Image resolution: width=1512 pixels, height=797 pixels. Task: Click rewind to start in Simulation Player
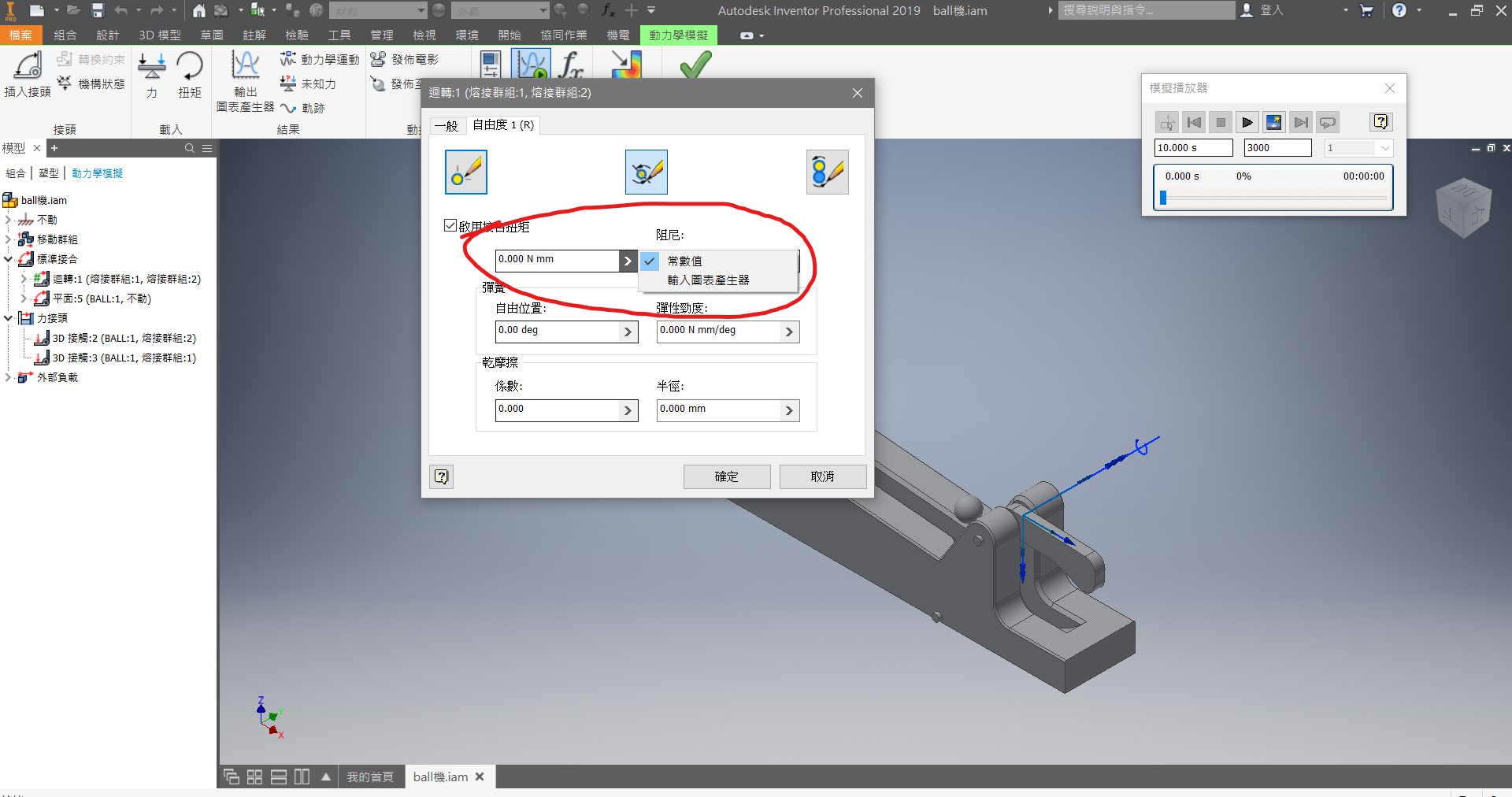coord(1194,122)
